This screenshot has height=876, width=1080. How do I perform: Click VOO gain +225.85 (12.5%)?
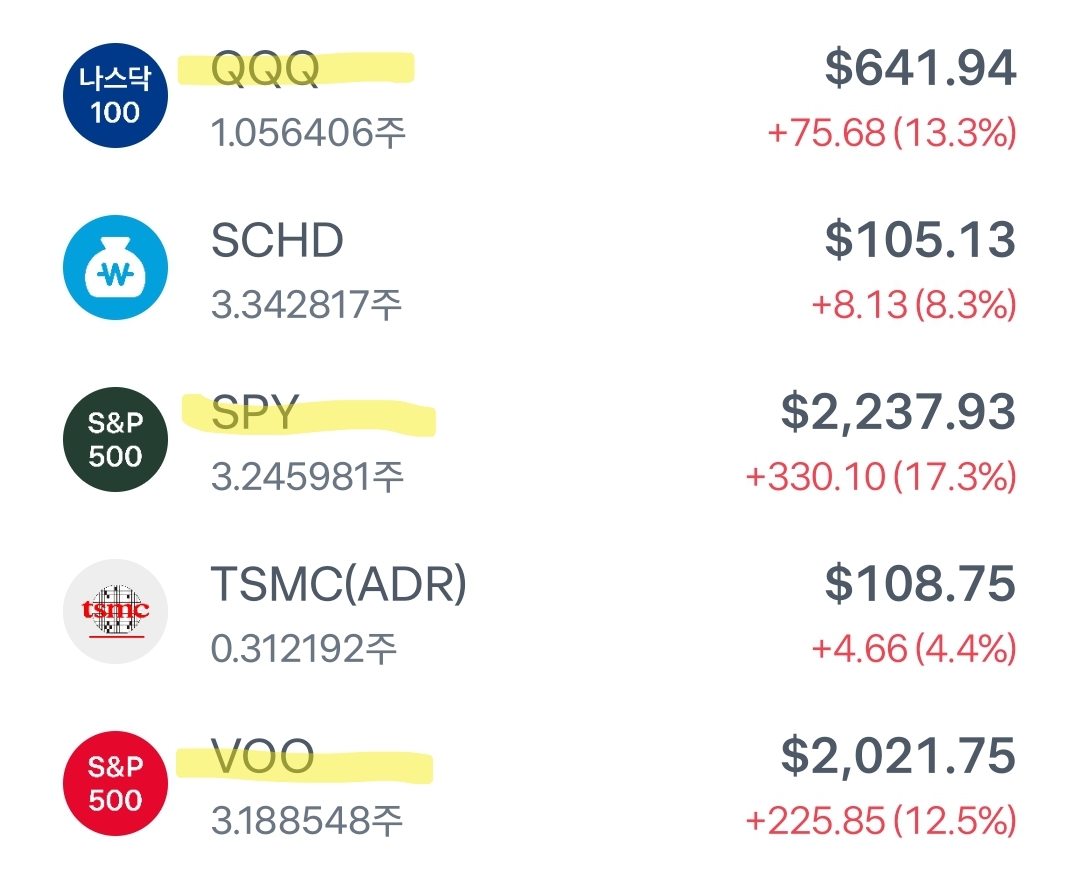coord(880,821)
